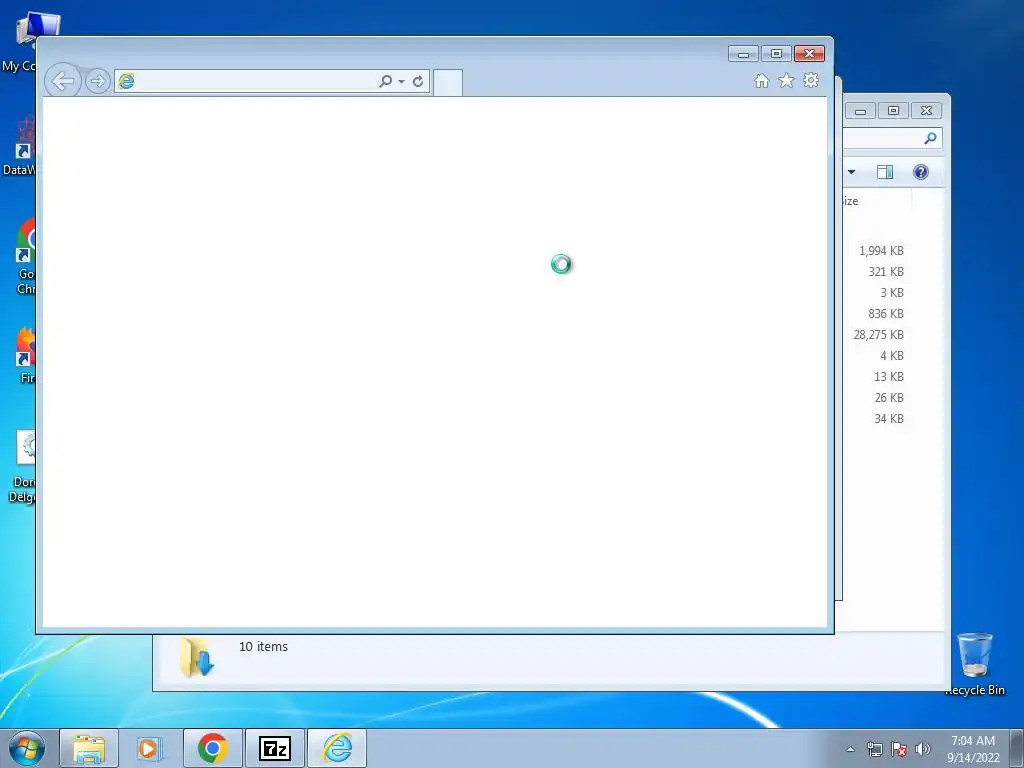Refresh the page in Internet Explorer
The width and height of the screenshot is (1024, 768).
pyautogui.click(x=418, y=81)
